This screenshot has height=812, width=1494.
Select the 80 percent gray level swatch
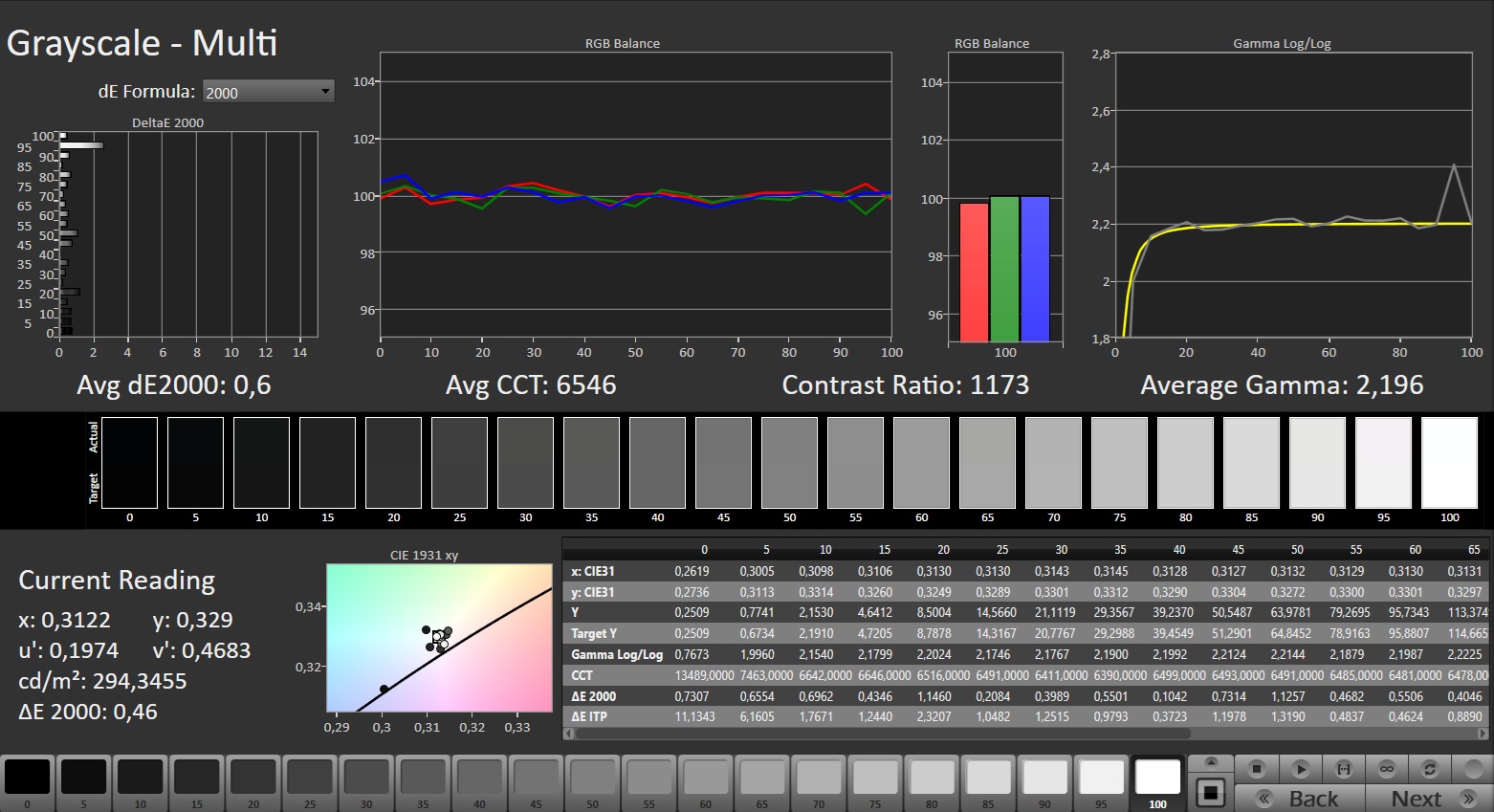point(932,778)
